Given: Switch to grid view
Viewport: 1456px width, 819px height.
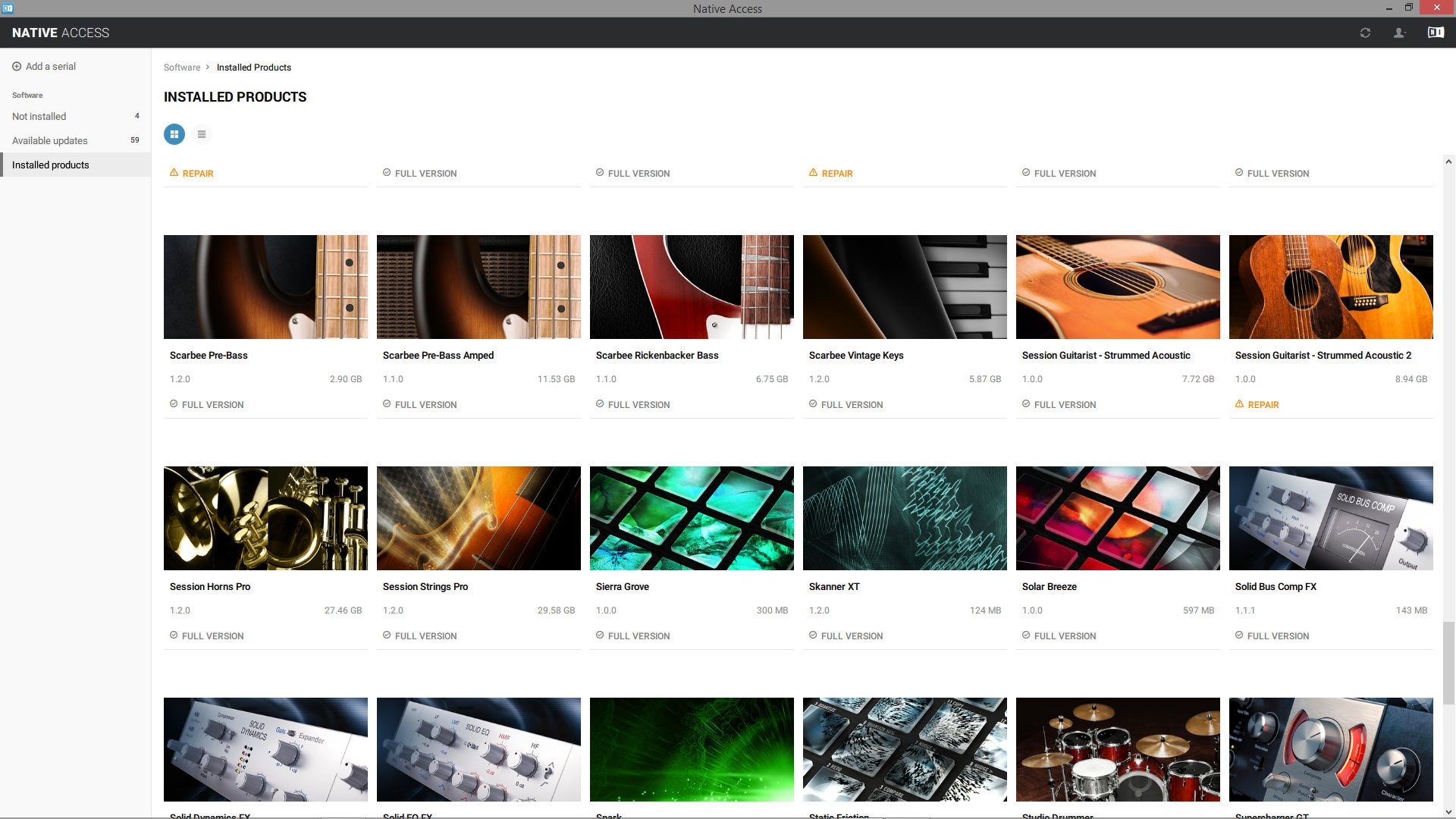Looking at the screenshot, I should 174,134.
